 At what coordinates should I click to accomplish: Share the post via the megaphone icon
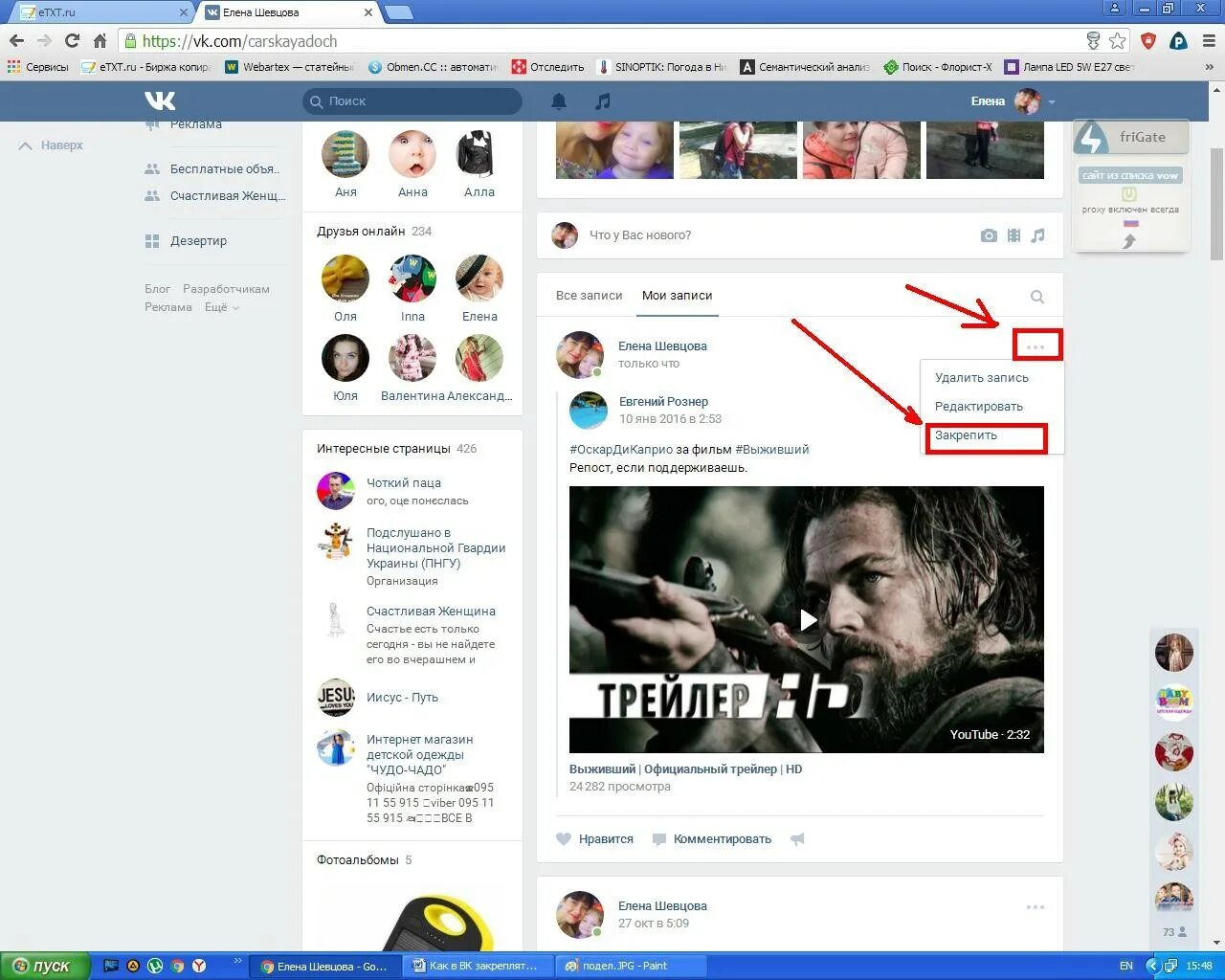(x=797, y=838)
